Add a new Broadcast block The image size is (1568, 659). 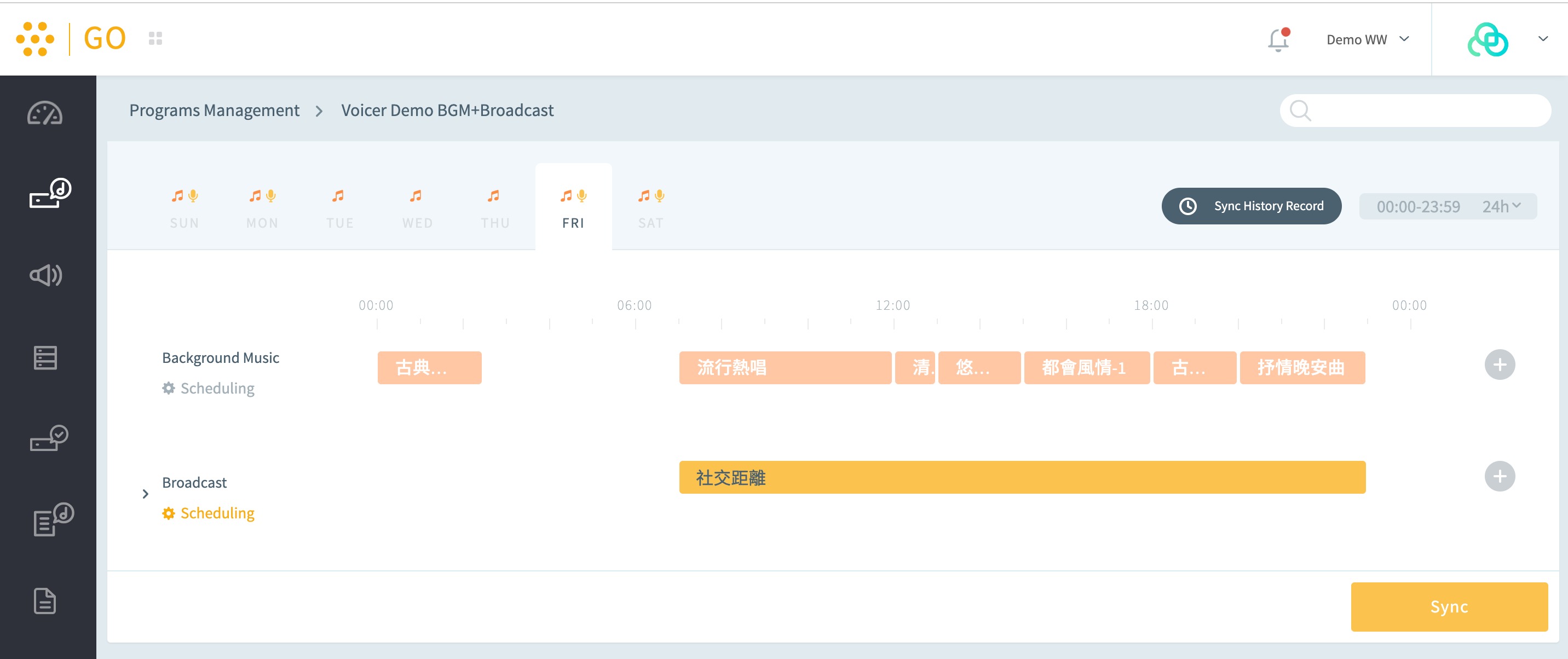(1498, 476)
